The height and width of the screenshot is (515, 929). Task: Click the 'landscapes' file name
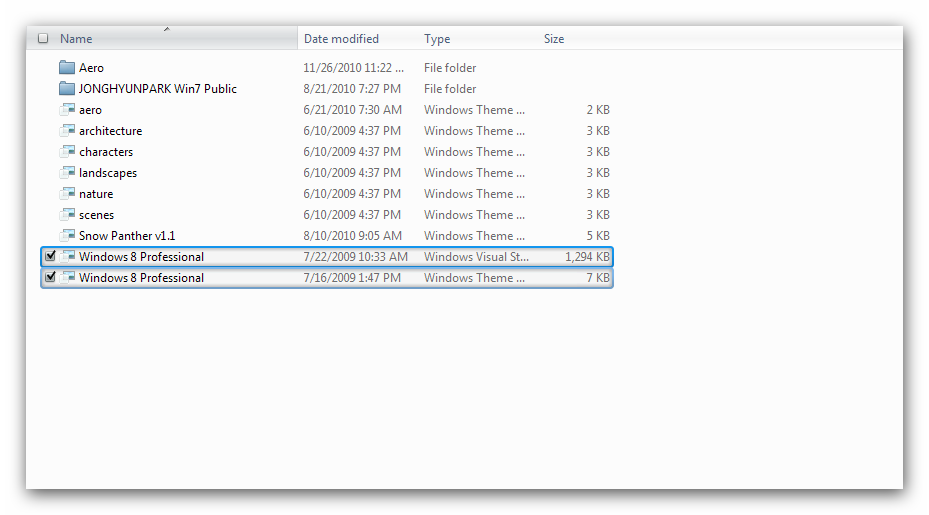[108, 173]
